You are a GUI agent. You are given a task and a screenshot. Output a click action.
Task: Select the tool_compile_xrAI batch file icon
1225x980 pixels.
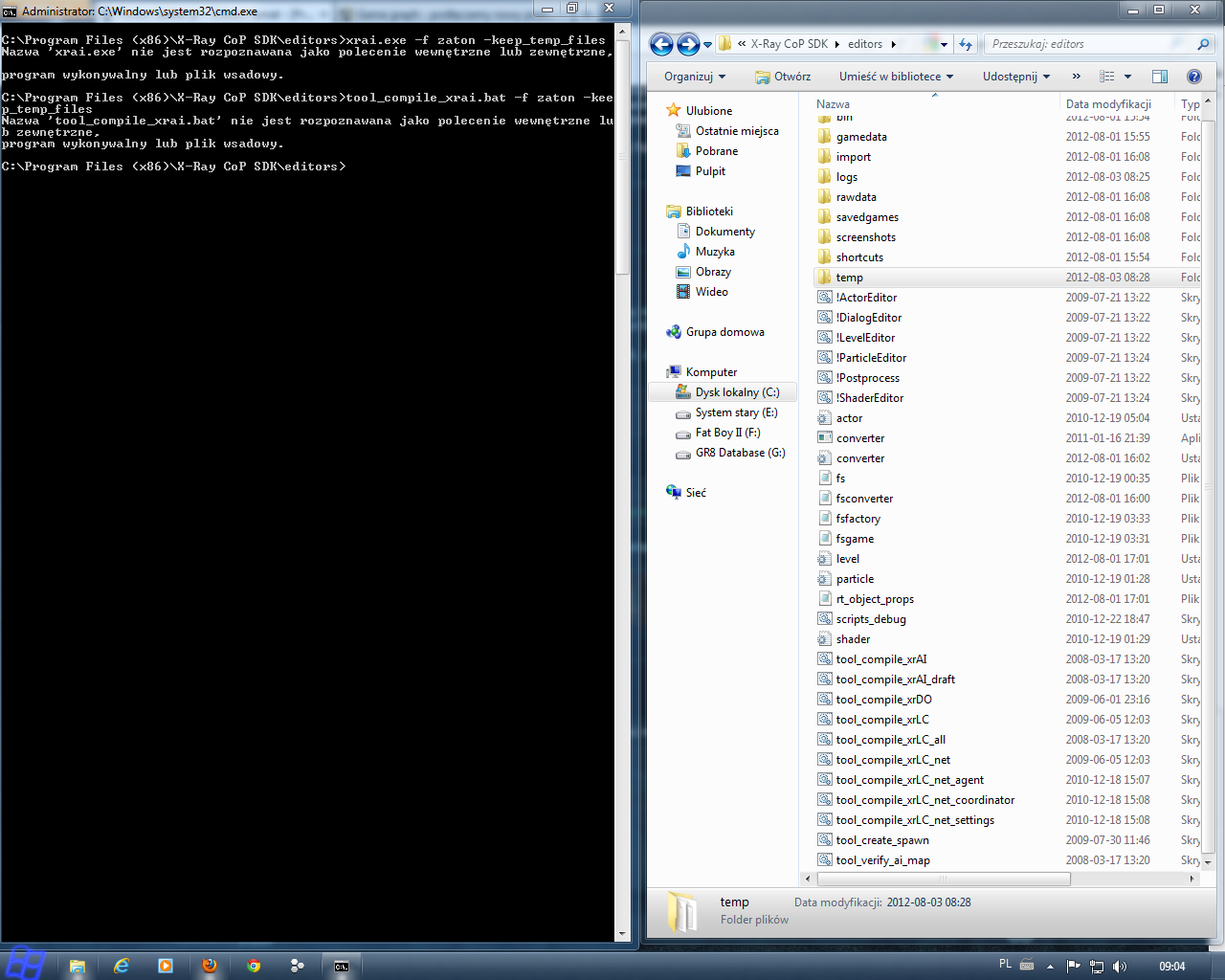pyautogui.click(x=825, y=659)
